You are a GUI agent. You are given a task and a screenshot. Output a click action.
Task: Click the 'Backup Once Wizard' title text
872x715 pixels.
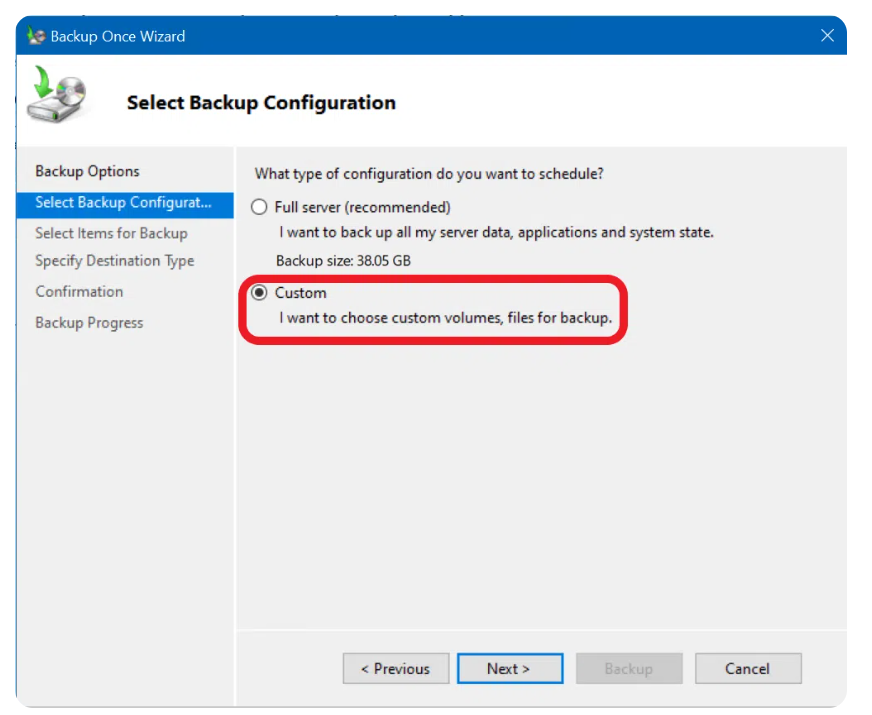[x=118, y=36]
